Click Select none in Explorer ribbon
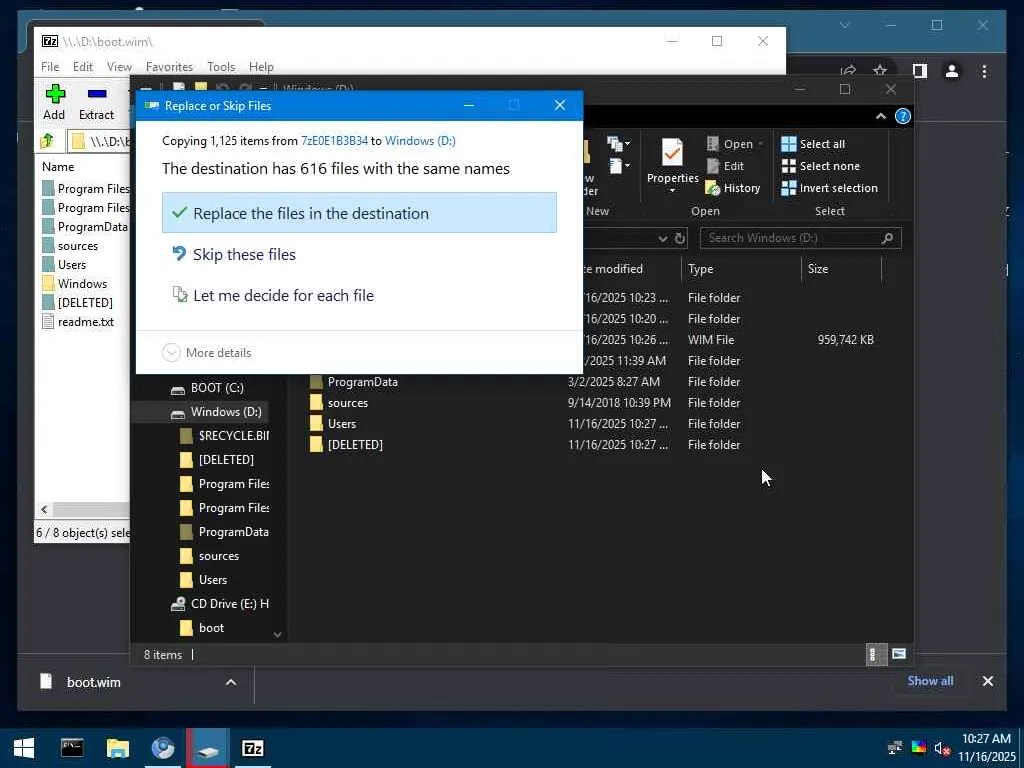The height and width of the screenshot is (768, 1024). pos(821,166)
